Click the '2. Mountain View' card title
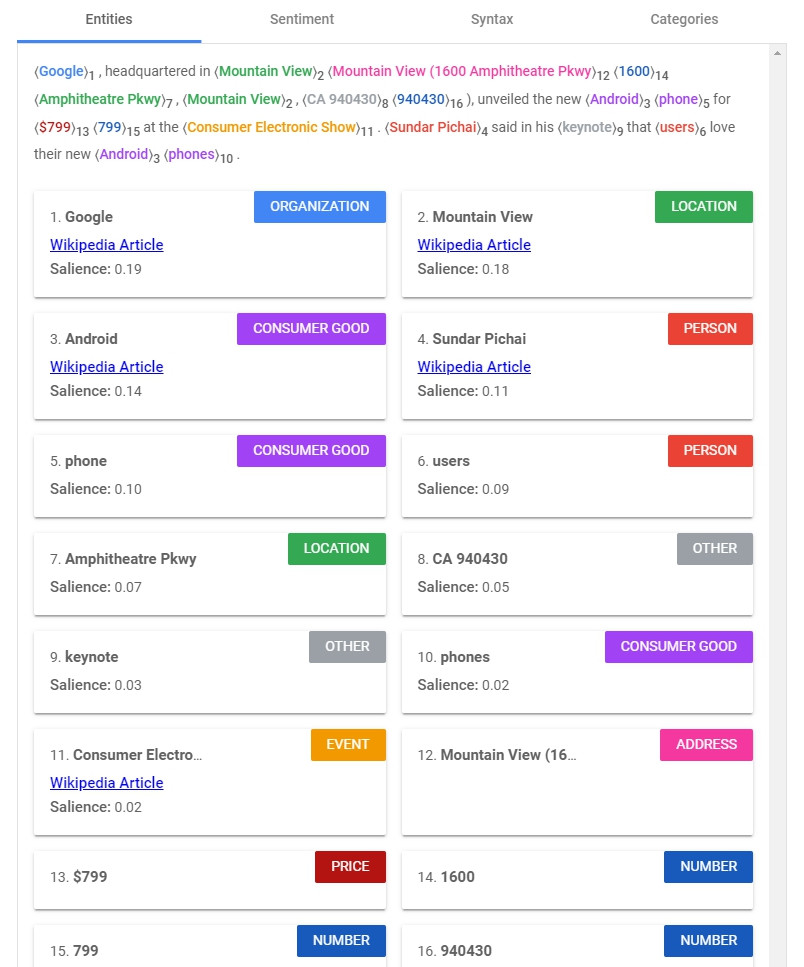This screenshot has width=804, height=967. pos(475,217)
